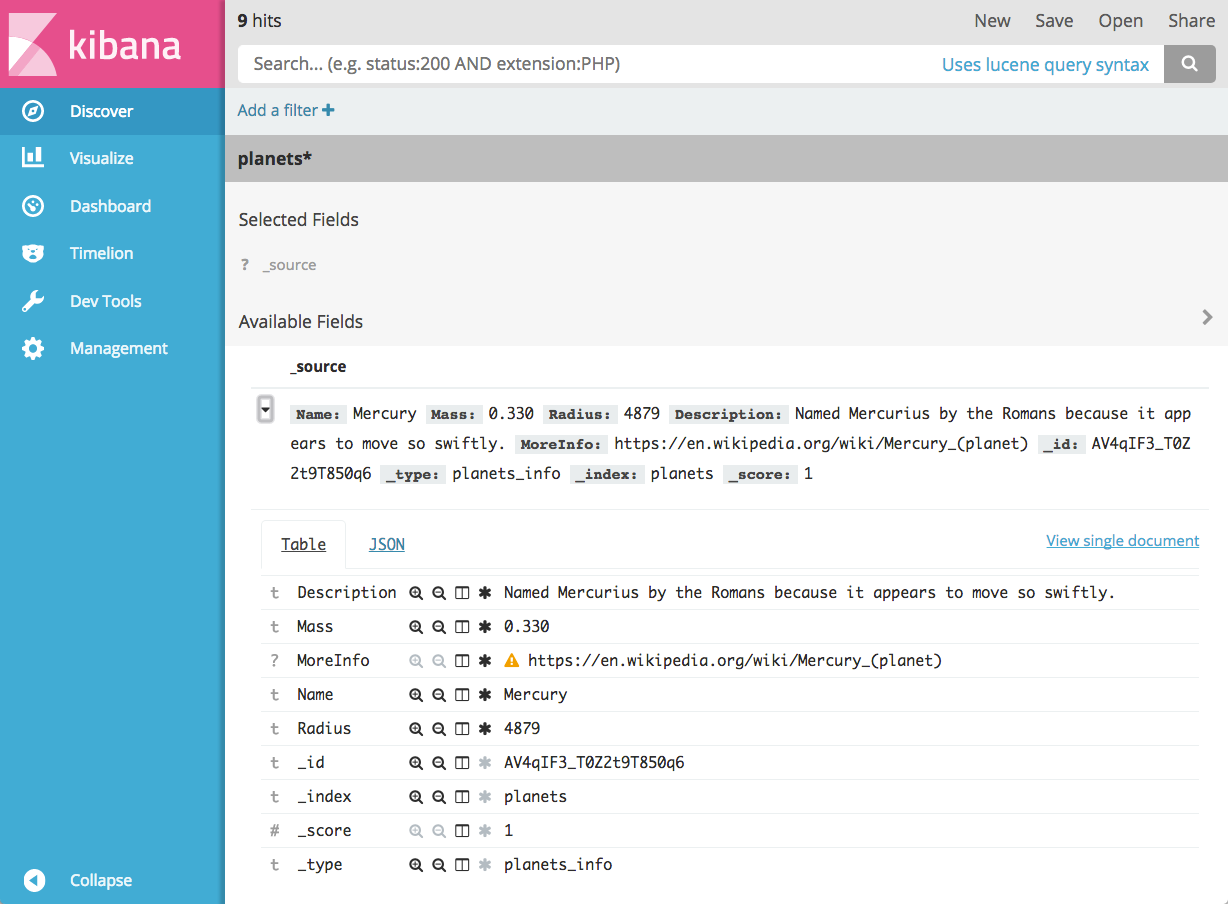Toggle Radius column in table
Screen dimensions: 1228x904
pyautogui.click(x=462, y=729)
